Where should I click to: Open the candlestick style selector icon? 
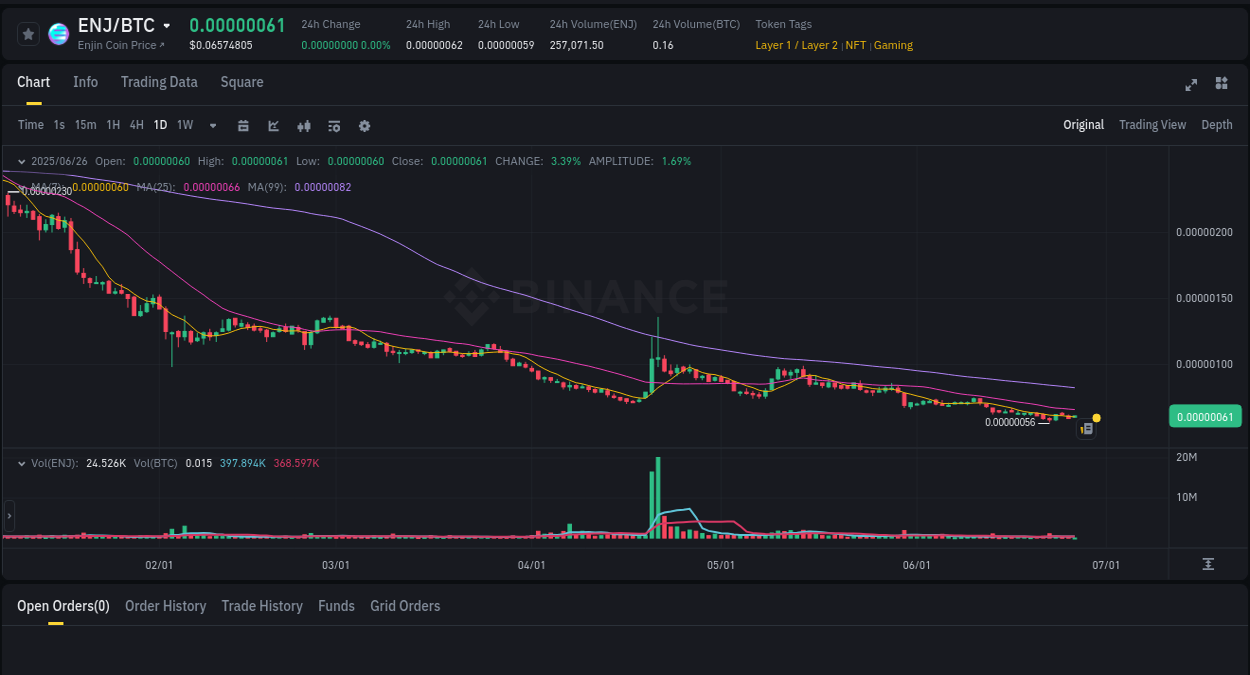(x=303, y=125)
